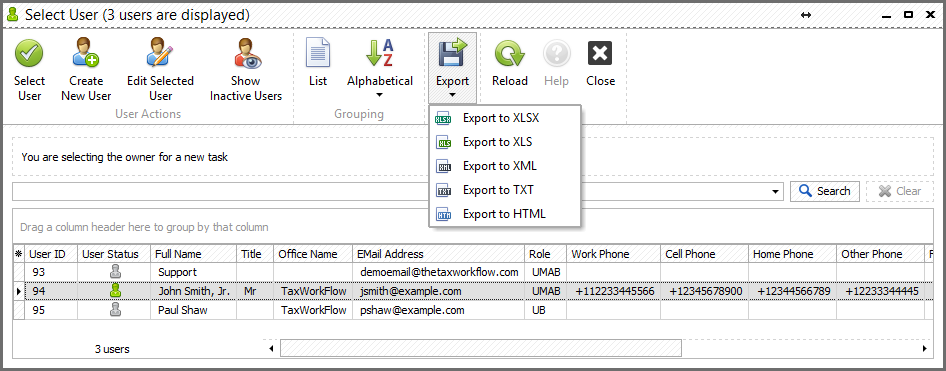Screen dimensions: 946x371
Task: Click the TXT file icon in menu
Action: 443,191
